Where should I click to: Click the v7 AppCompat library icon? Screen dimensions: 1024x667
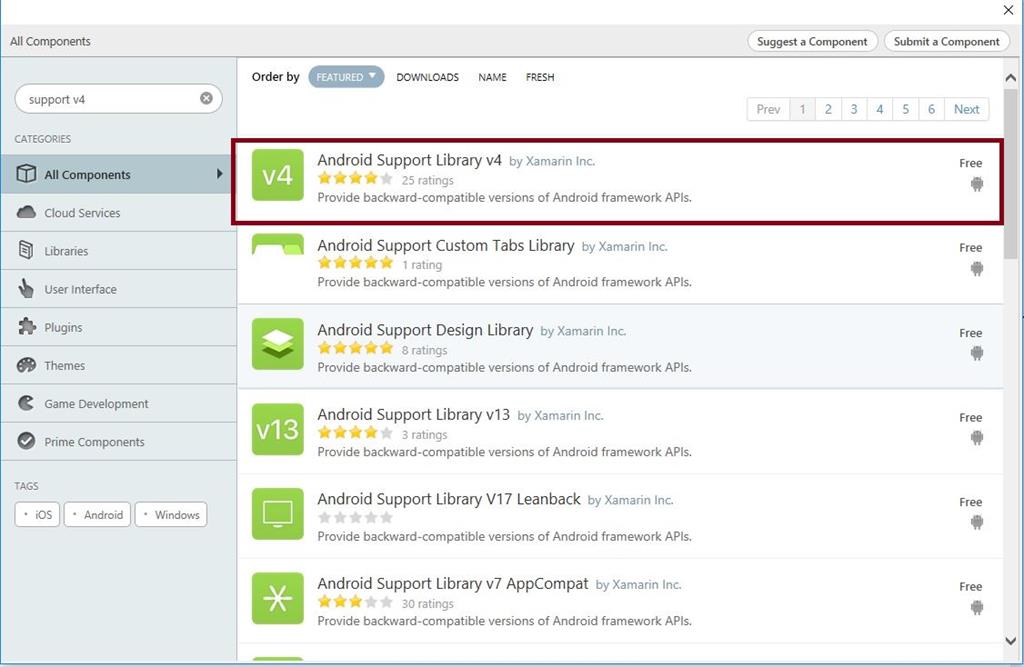pyautogui.click(x=278, y=598)
